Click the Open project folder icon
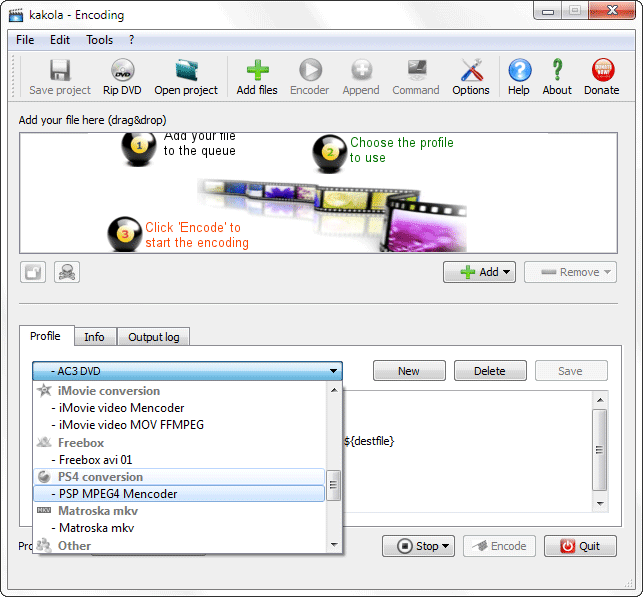 (186, 70)
